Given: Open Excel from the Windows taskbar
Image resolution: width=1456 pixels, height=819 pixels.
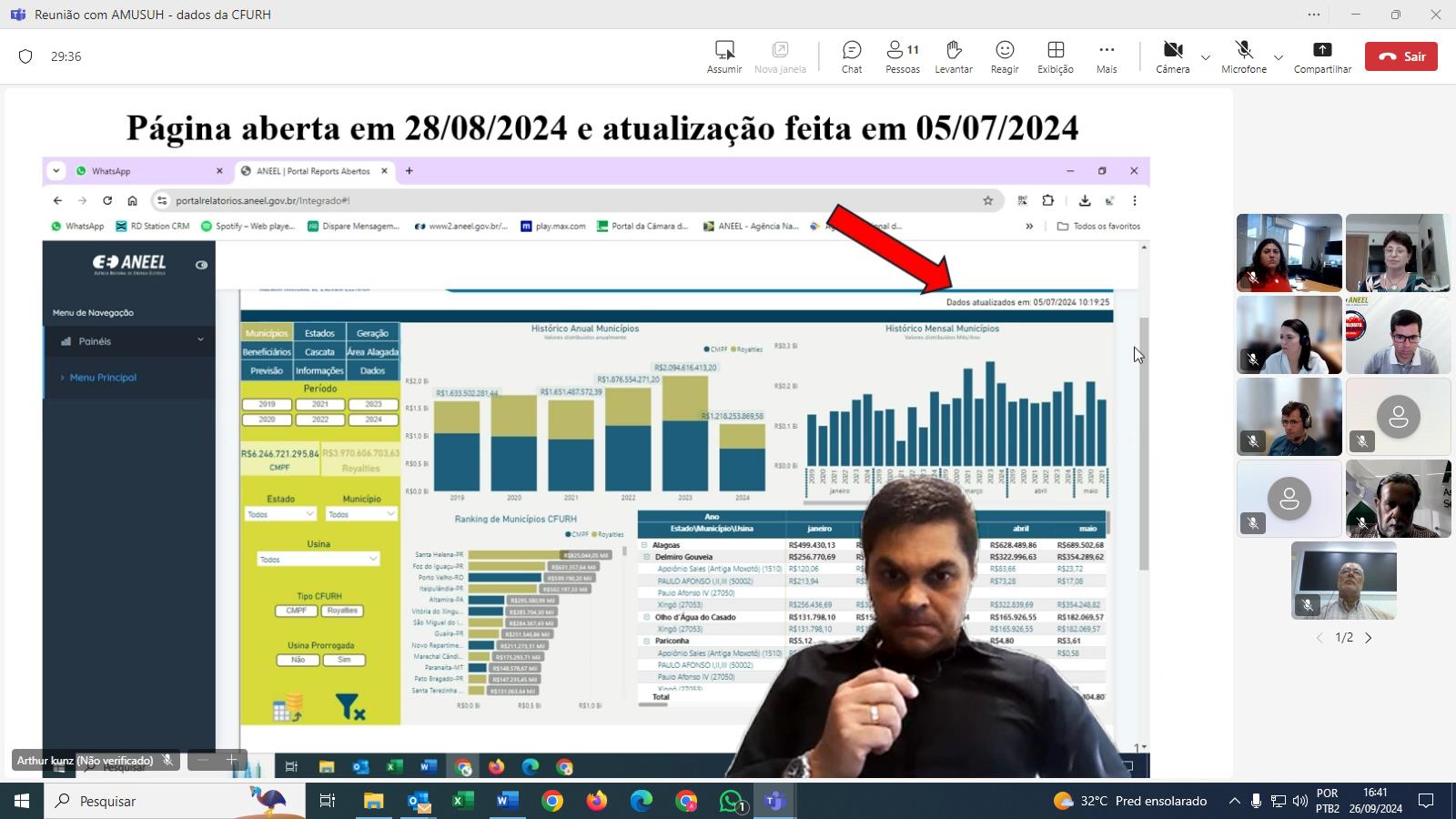Looking at the screenshot, I should [x=463, y=801].
